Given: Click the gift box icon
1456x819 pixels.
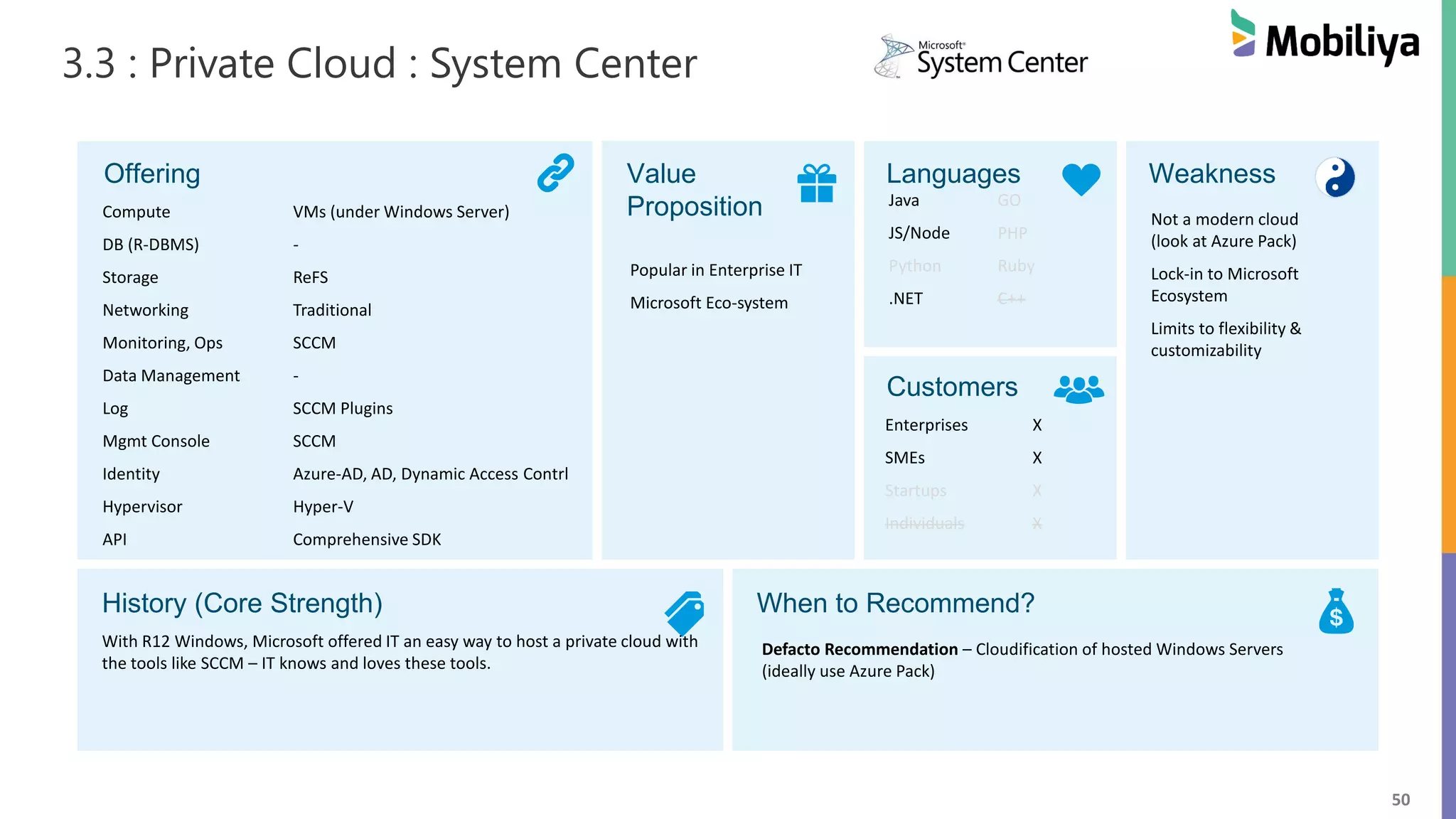Looking at the screenshot, I should pos(816,183).
